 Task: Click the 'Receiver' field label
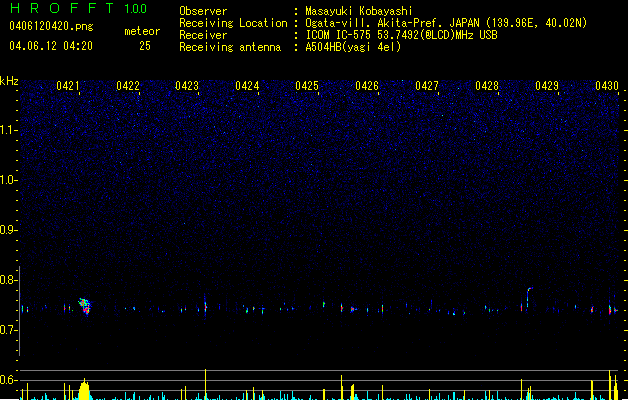pyautogui.click(x=203, y=35)
